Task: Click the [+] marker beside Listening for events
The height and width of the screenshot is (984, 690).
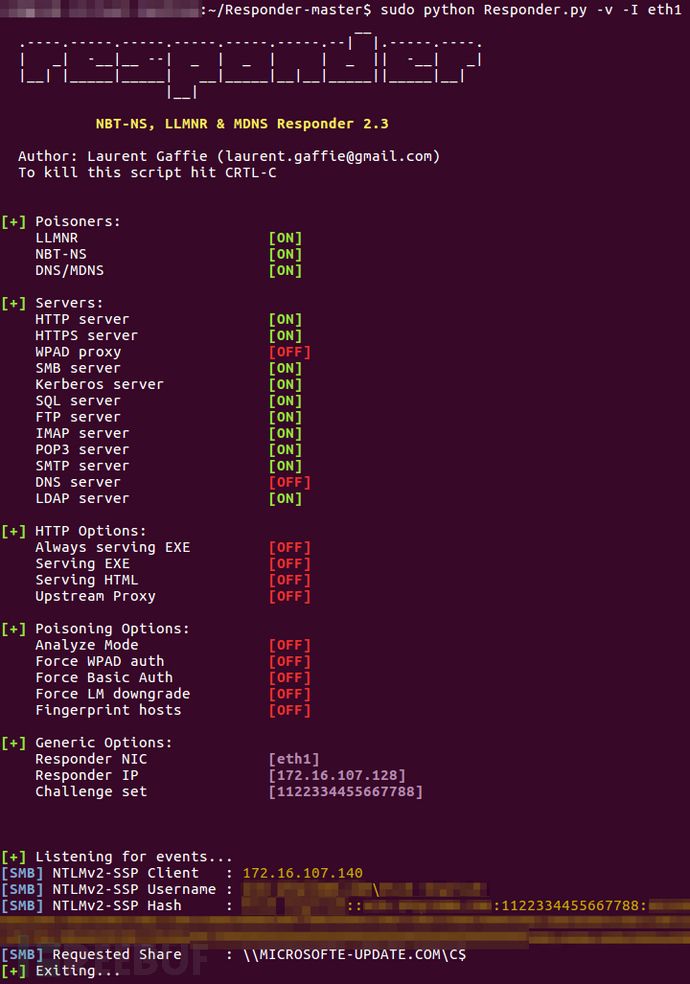Action: click(x=14, y=857)
